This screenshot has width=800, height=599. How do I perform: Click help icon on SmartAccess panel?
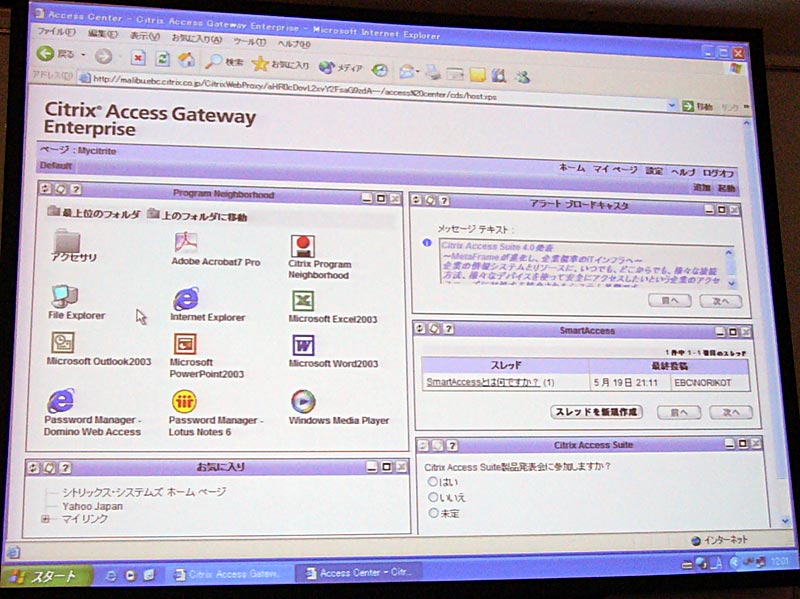[x=448, y=329]
